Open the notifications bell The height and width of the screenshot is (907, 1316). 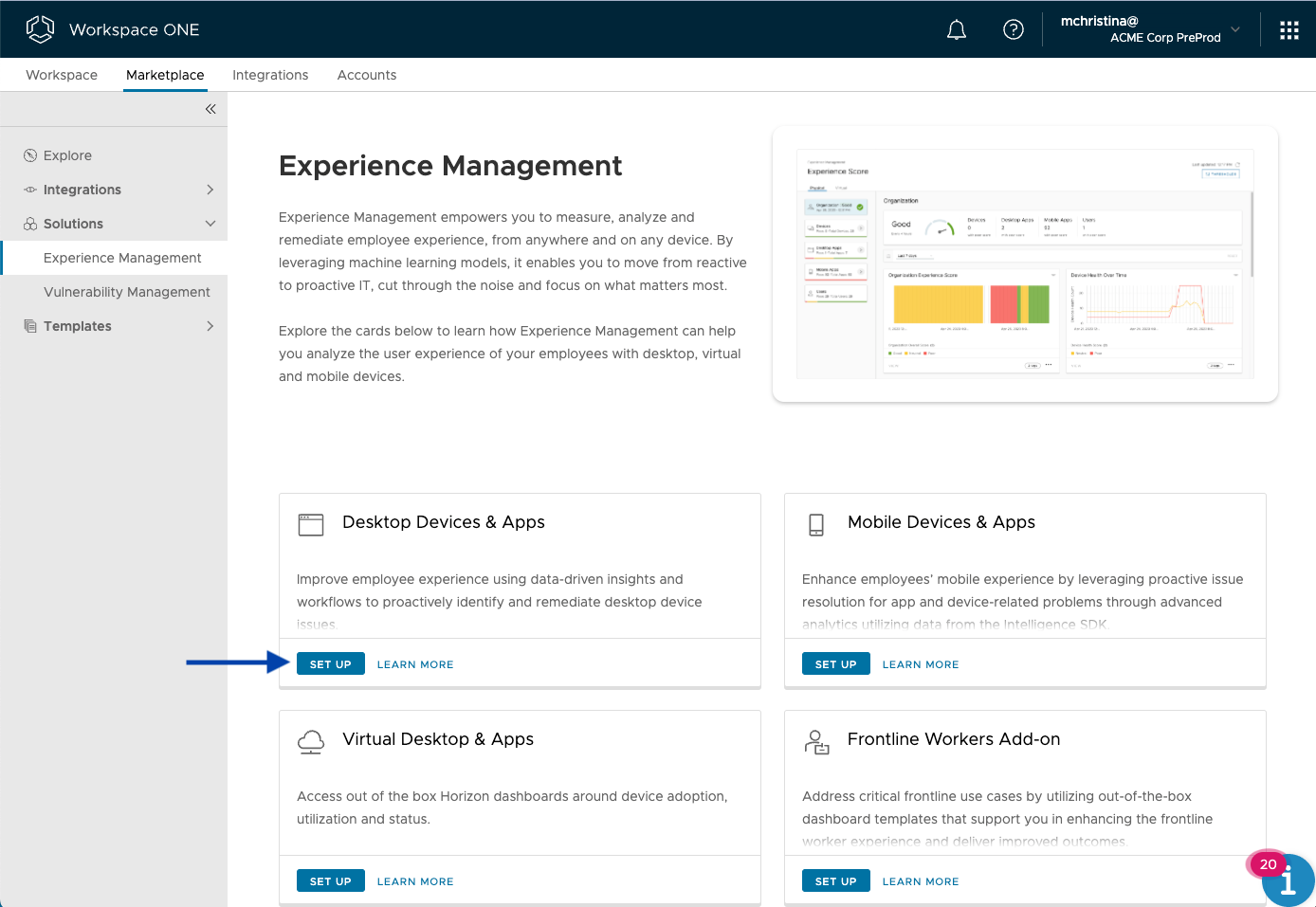(957, 30)
